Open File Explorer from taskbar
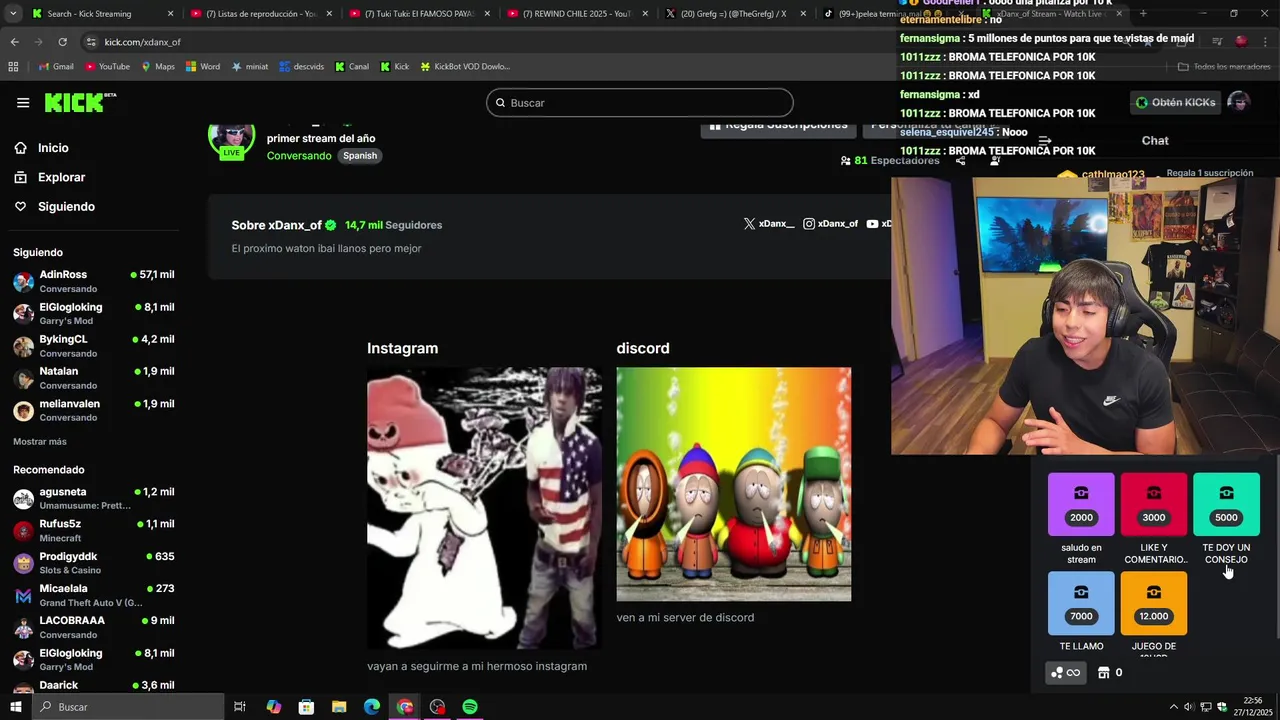The image size is (1280, 720). [x=339, y=707]
